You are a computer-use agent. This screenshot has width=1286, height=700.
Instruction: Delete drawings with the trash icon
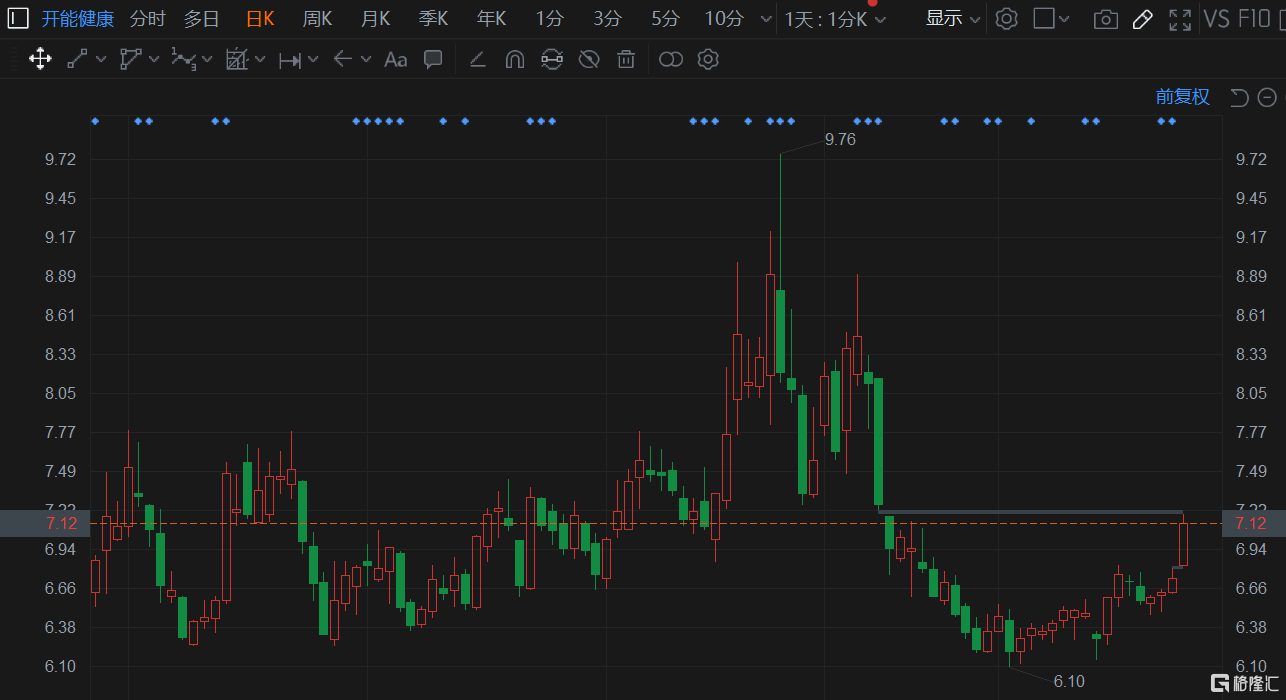coord(626,59)
